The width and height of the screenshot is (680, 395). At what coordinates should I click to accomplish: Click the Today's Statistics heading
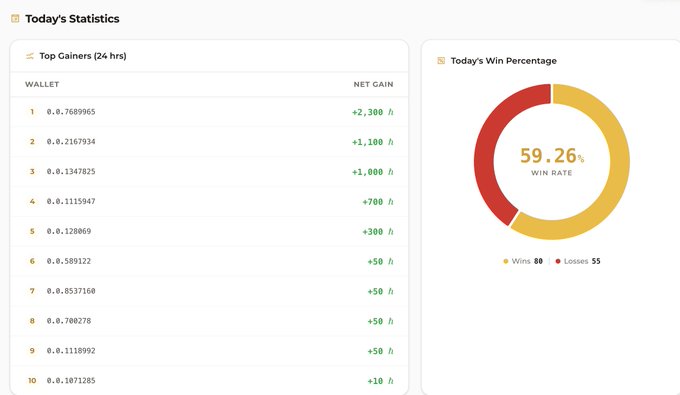pos(72,19)
